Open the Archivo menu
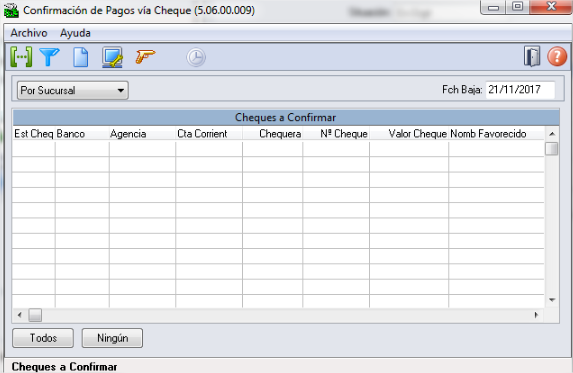This screenshot has height=373, width=573. point(29,33)
